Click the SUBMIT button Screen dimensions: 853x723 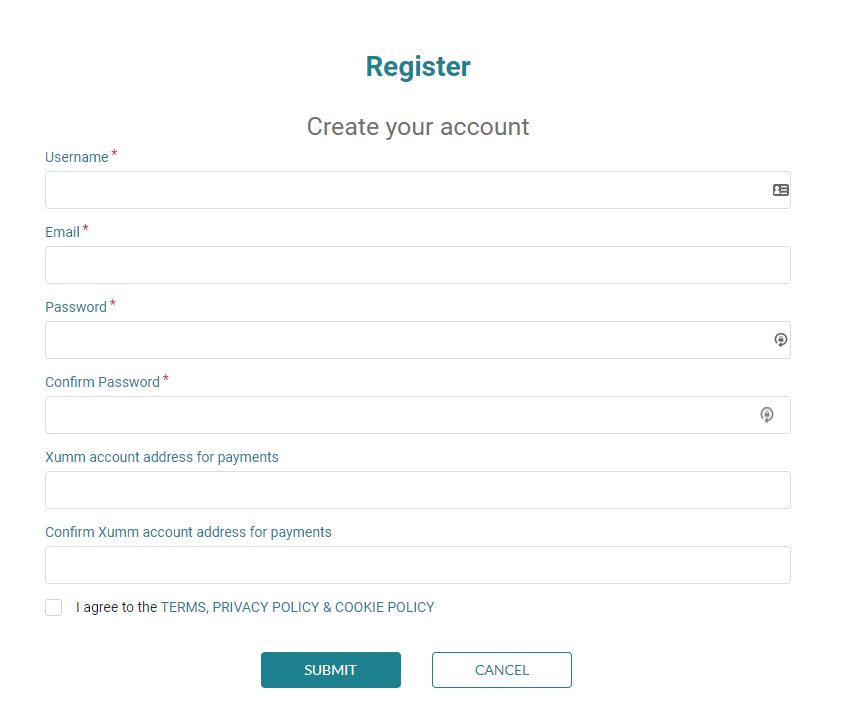[x=331, y=670]
